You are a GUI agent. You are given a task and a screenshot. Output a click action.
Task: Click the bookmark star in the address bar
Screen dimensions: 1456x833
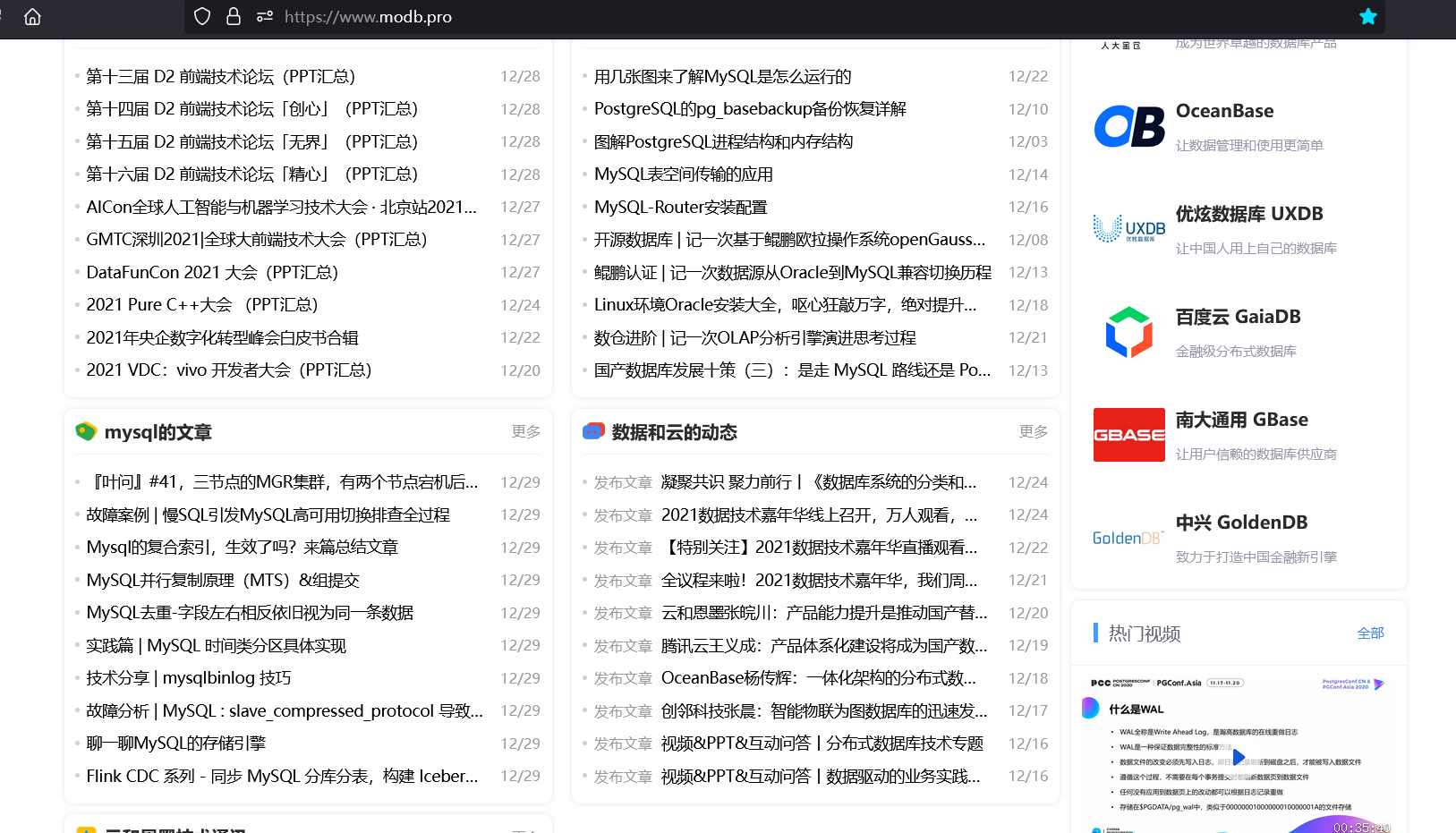[1367, 16]
